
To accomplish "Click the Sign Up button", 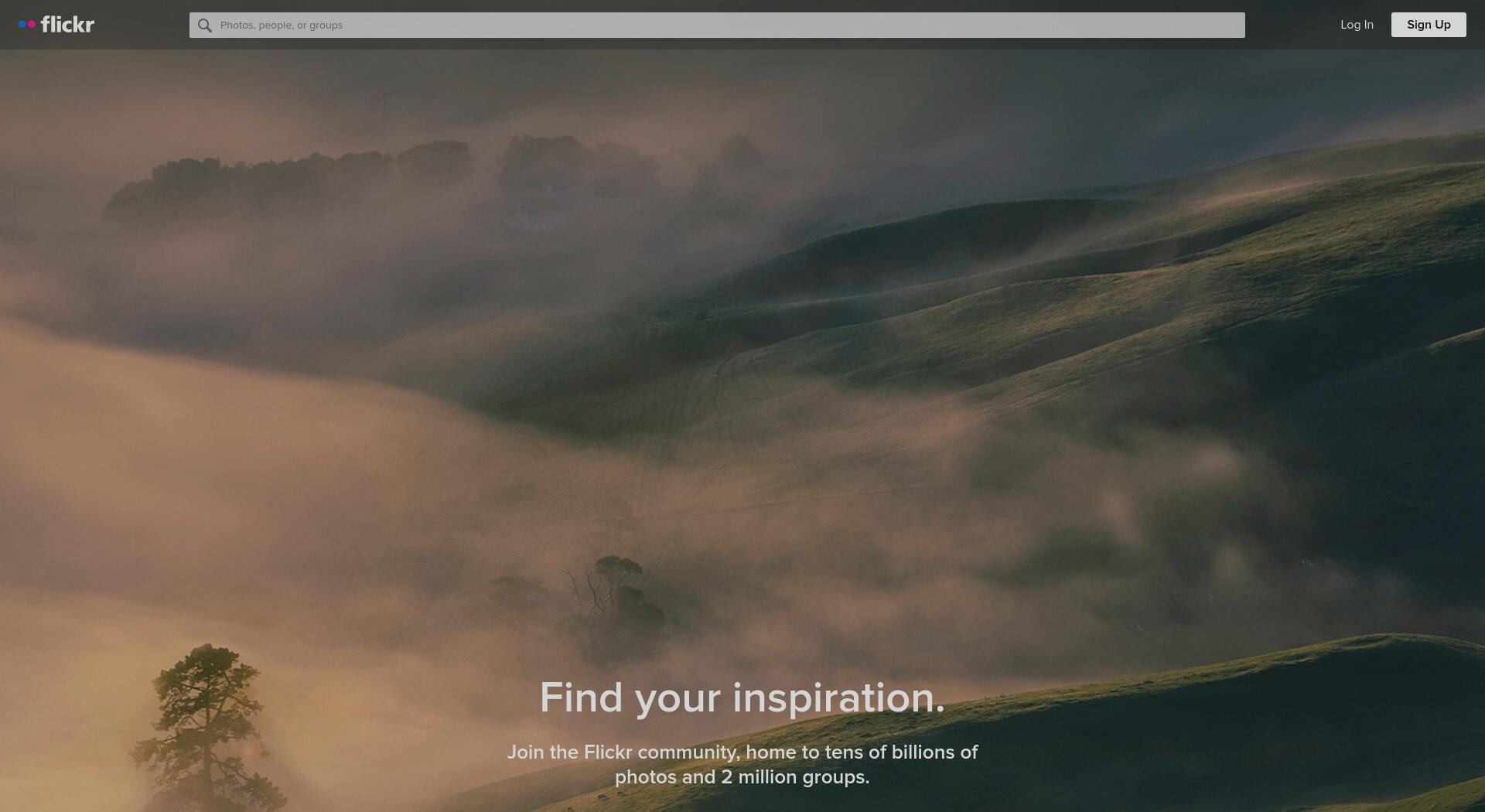I will click(1429, 25).
